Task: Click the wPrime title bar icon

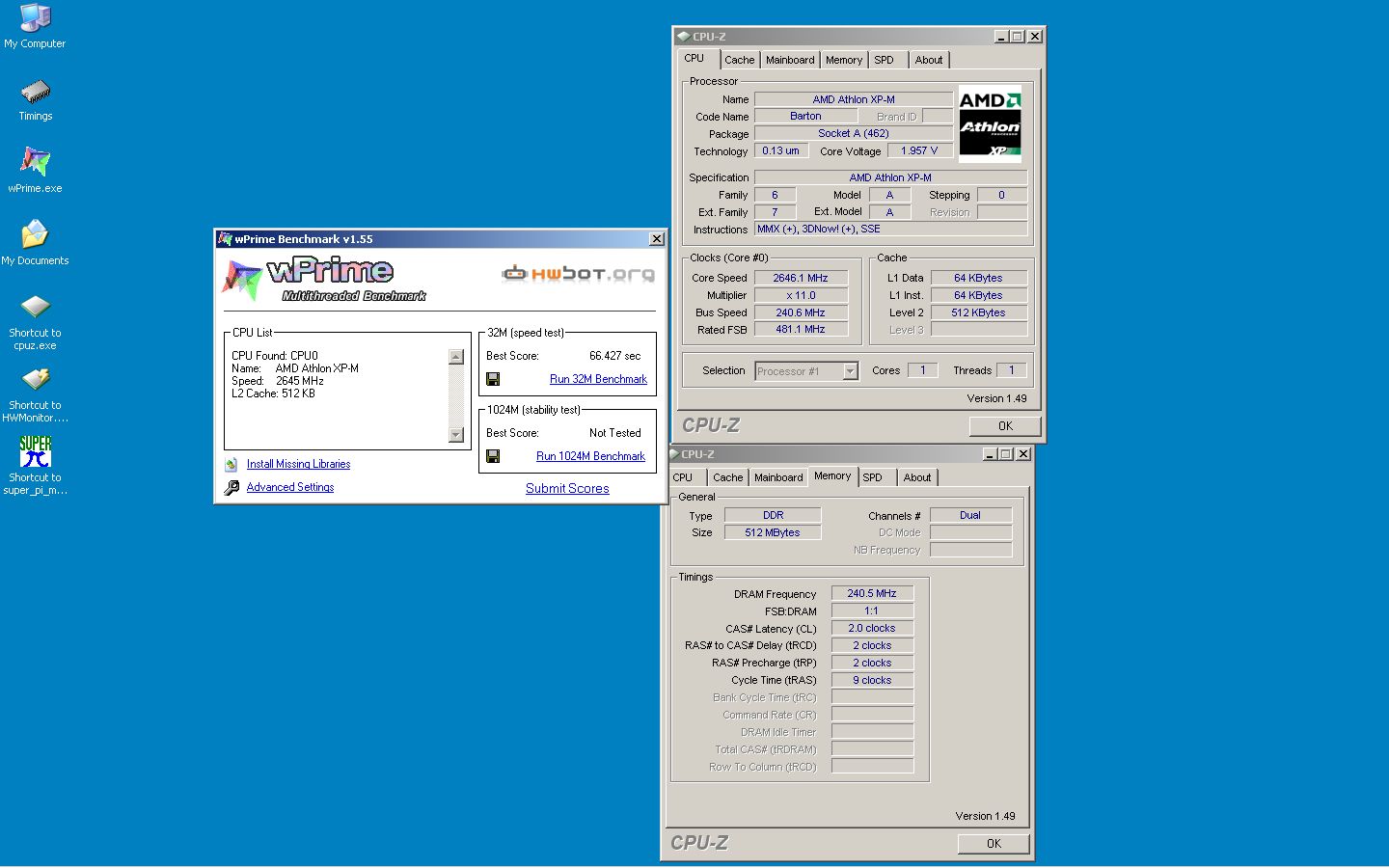Action: coord(225,239)
